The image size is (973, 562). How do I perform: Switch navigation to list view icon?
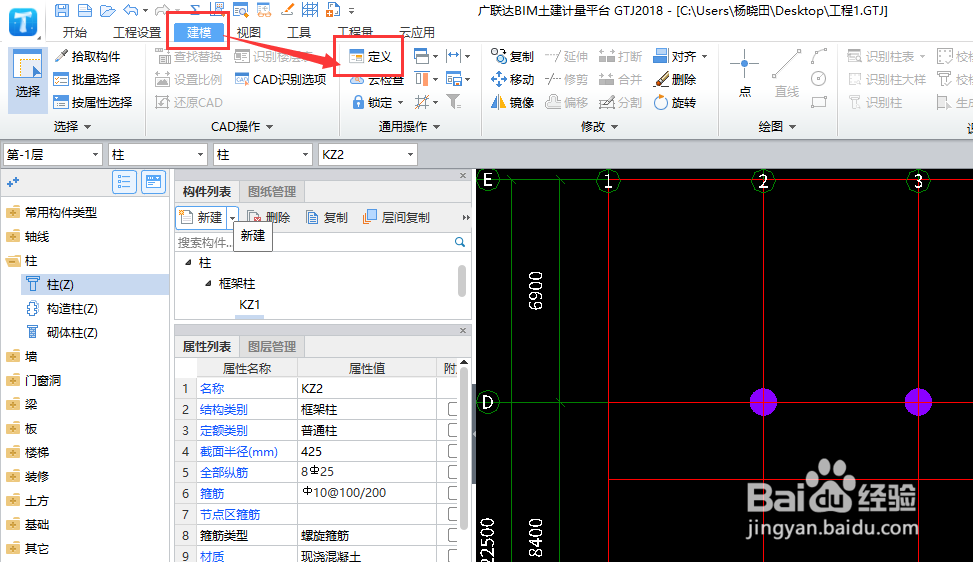(124, 182)
